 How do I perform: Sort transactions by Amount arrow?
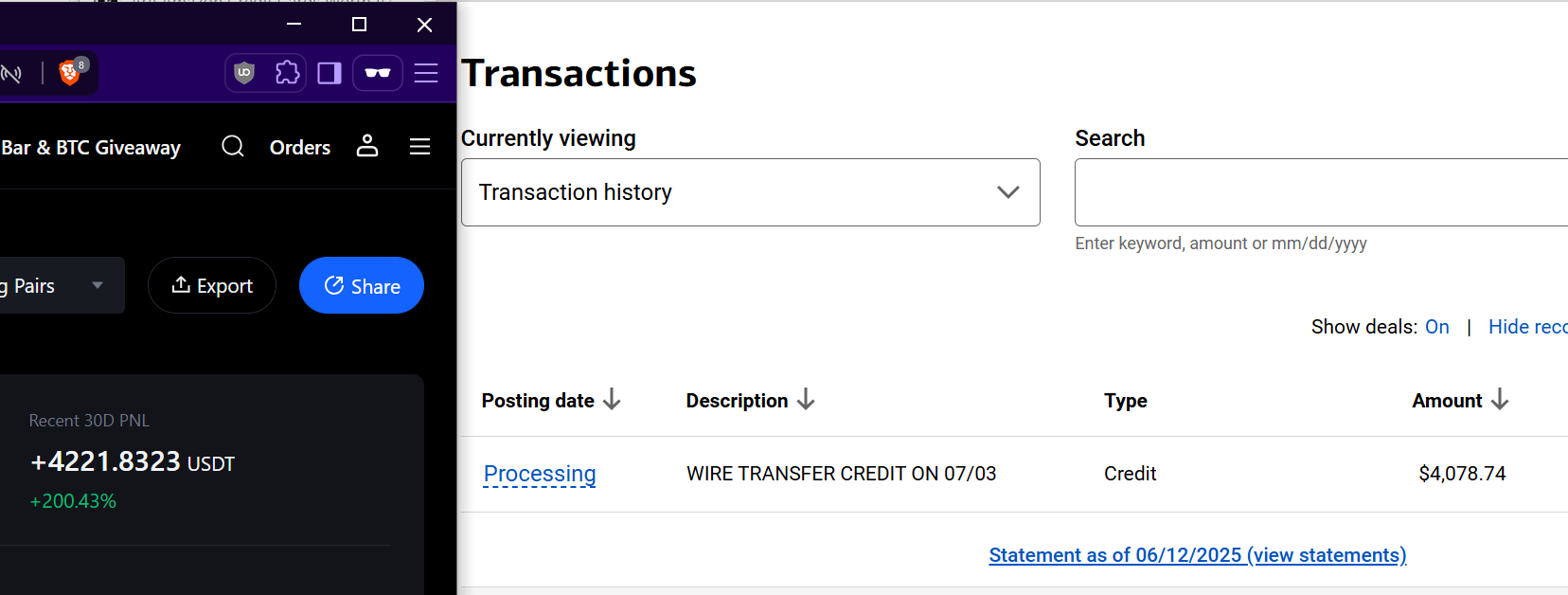coord(1500,400)
